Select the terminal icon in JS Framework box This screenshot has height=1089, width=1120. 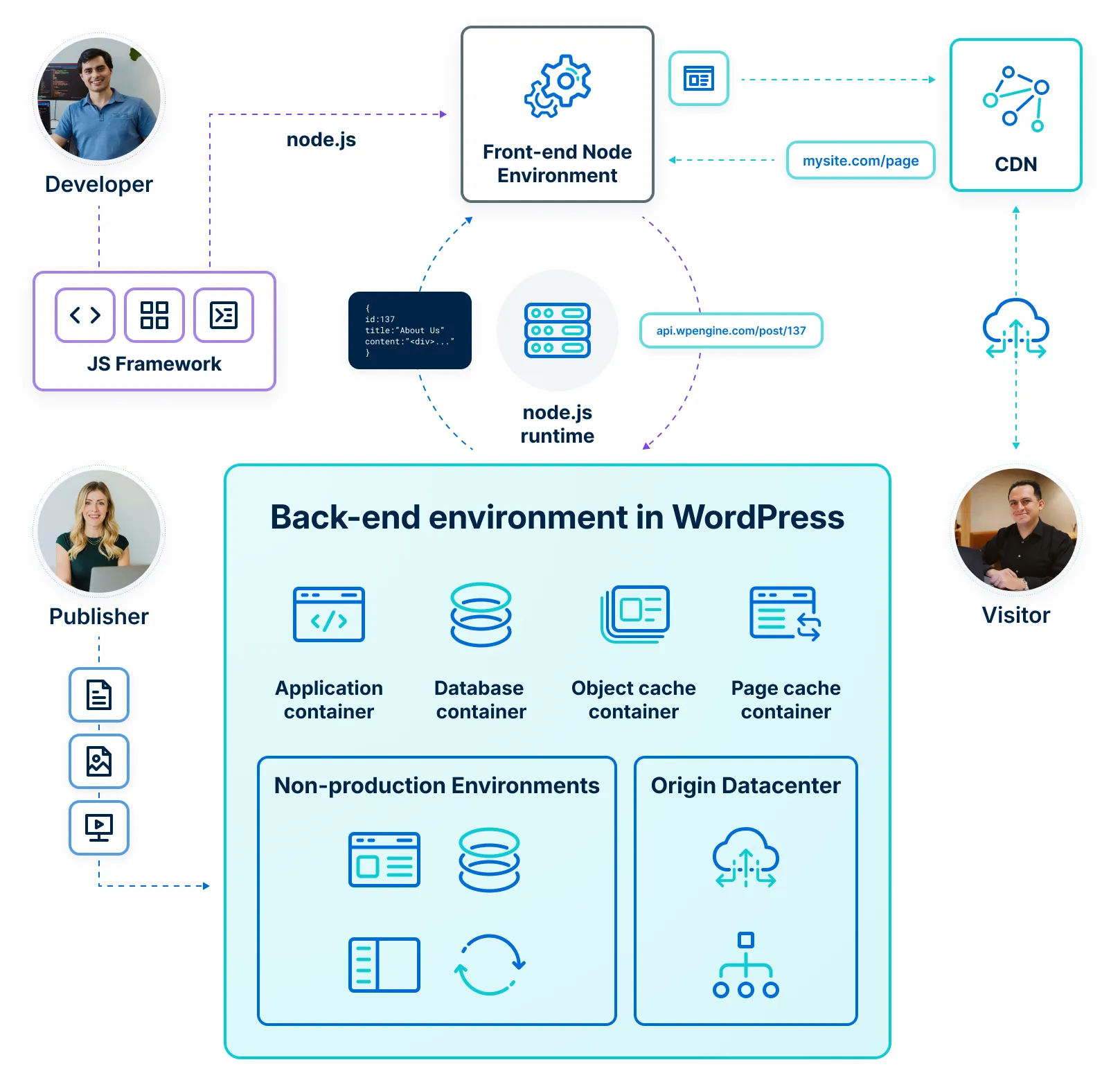click(x=223, y=315)
